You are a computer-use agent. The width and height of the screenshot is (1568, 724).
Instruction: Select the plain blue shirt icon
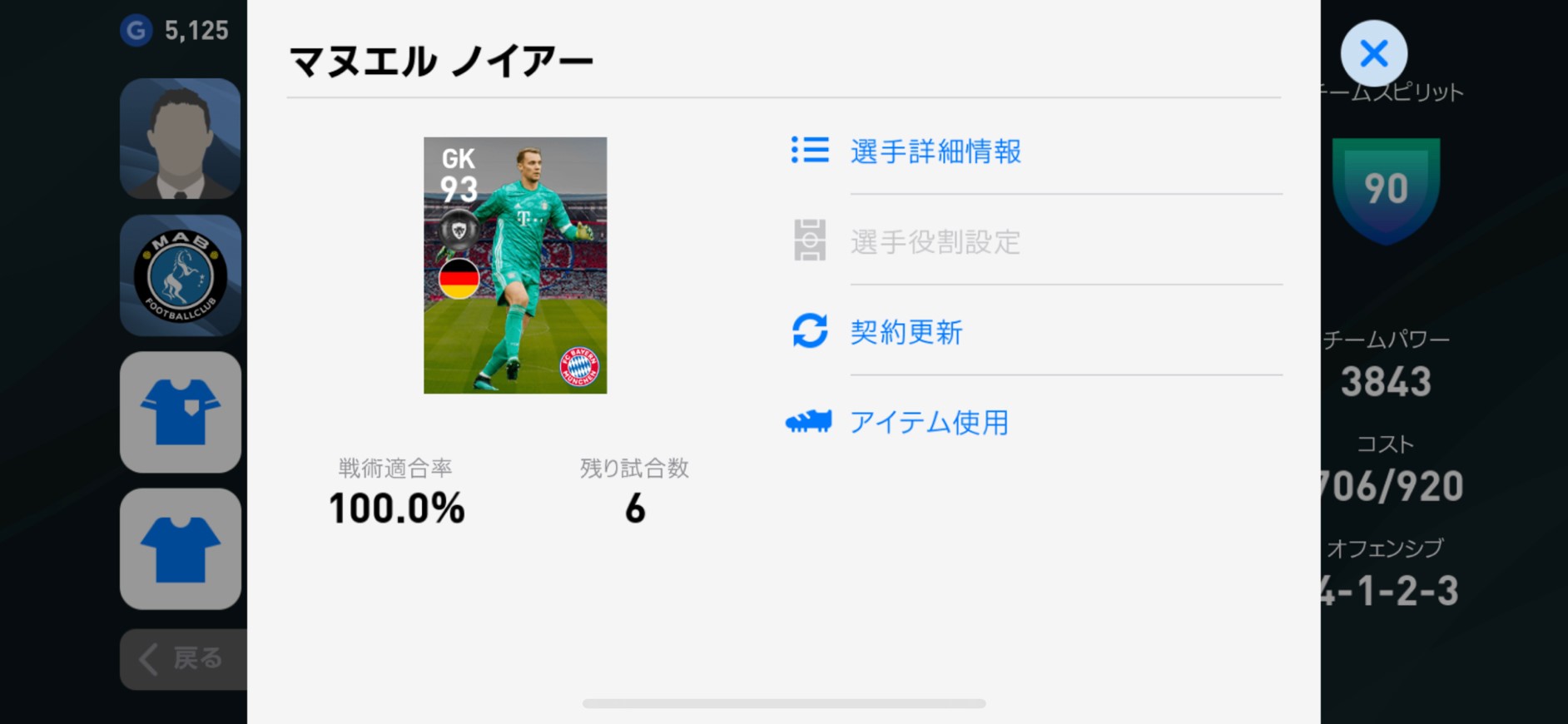coord(181,548)
